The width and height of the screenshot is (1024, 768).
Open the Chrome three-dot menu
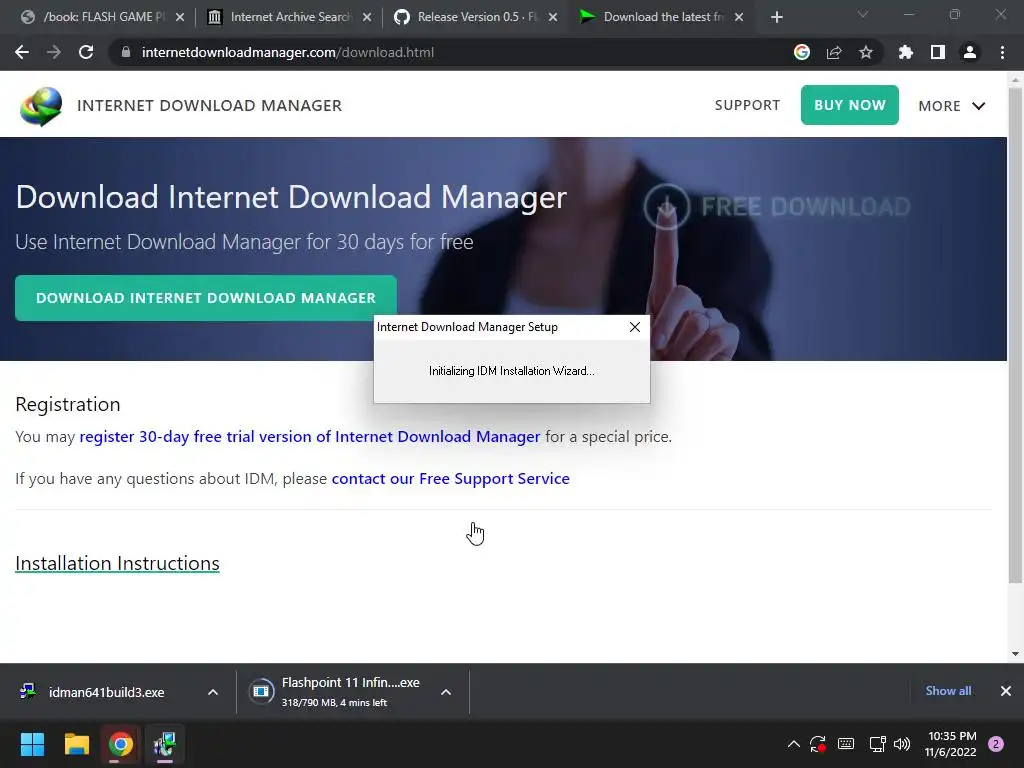point(1002,52)
